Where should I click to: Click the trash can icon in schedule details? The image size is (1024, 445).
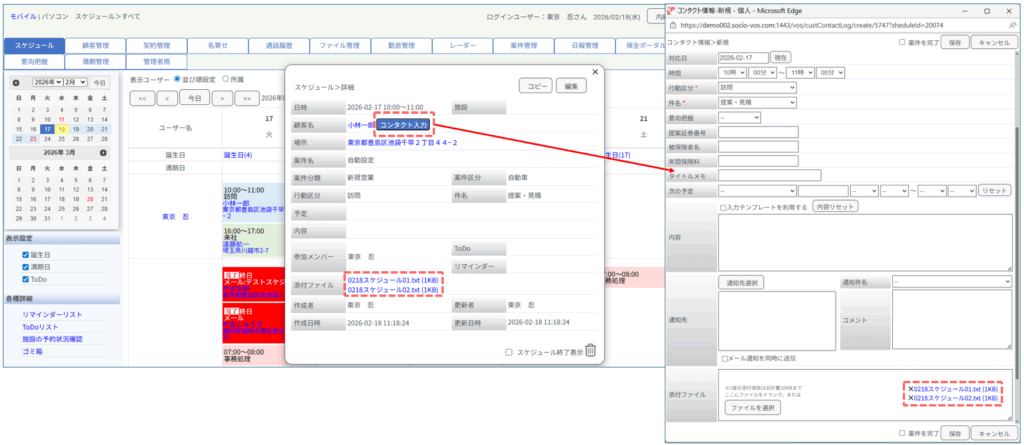click(591, 350)
